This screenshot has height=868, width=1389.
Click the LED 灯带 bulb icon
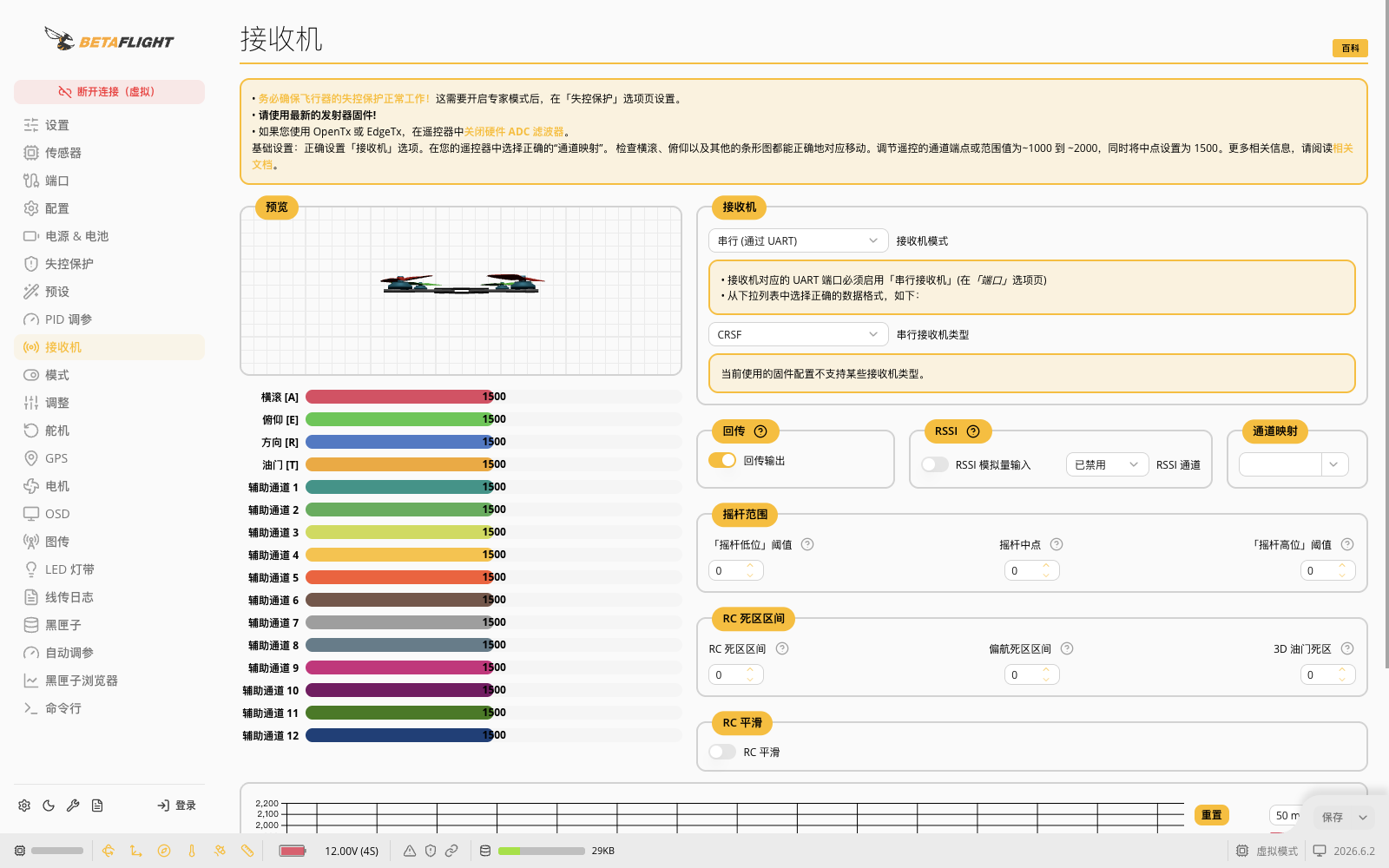click(31, 569)
